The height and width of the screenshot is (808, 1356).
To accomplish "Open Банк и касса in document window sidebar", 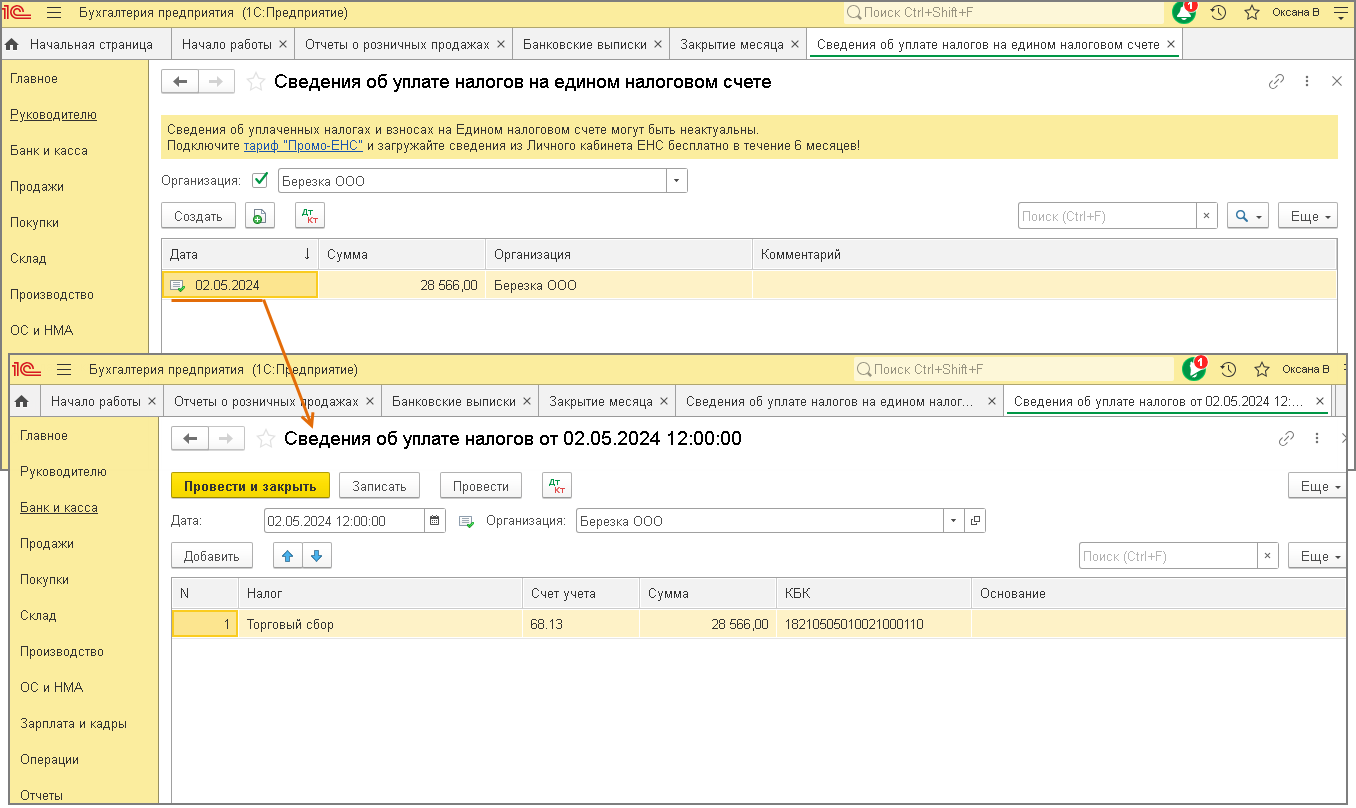I will click(x=59, y=508).
